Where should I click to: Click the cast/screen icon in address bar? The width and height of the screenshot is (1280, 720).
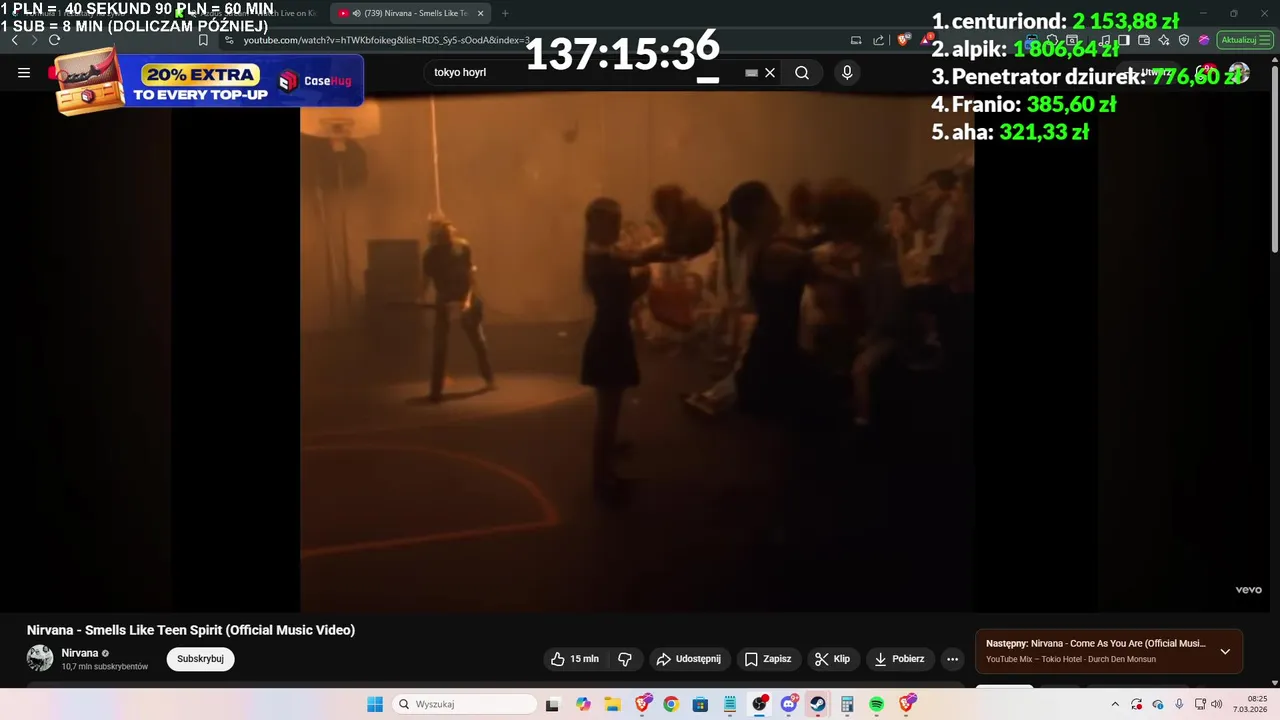pos(856,40)
